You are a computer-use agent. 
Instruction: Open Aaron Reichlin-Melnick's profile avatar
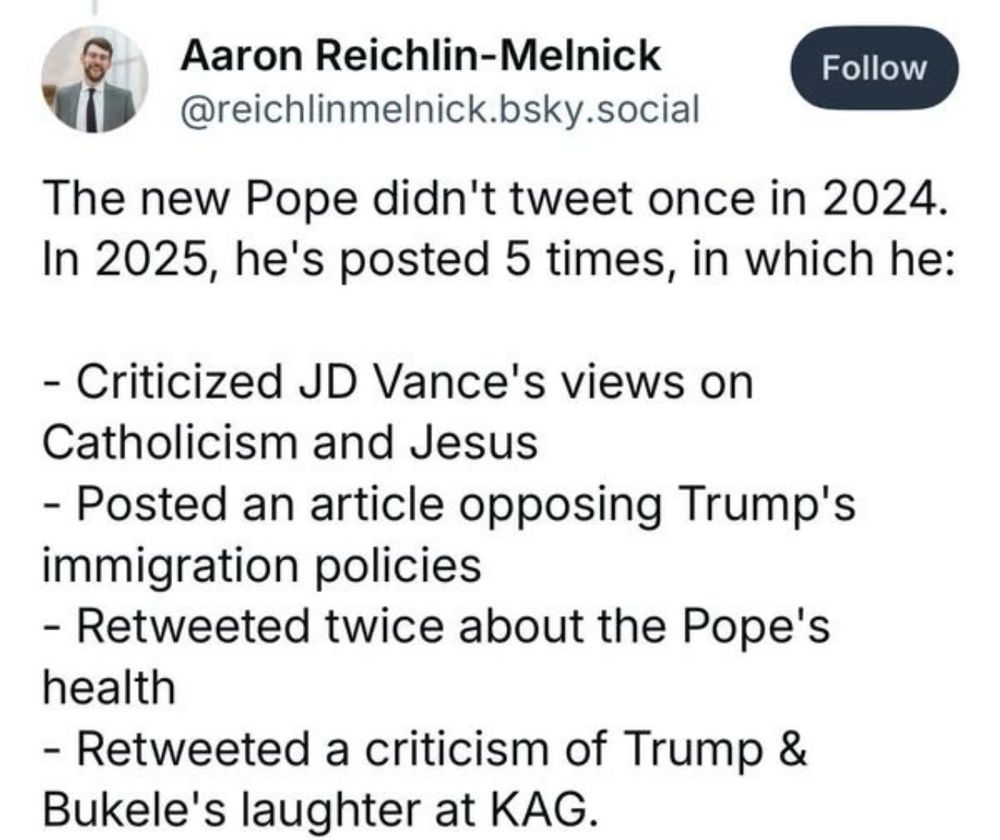pyautogui.click(x=95, y=80)
